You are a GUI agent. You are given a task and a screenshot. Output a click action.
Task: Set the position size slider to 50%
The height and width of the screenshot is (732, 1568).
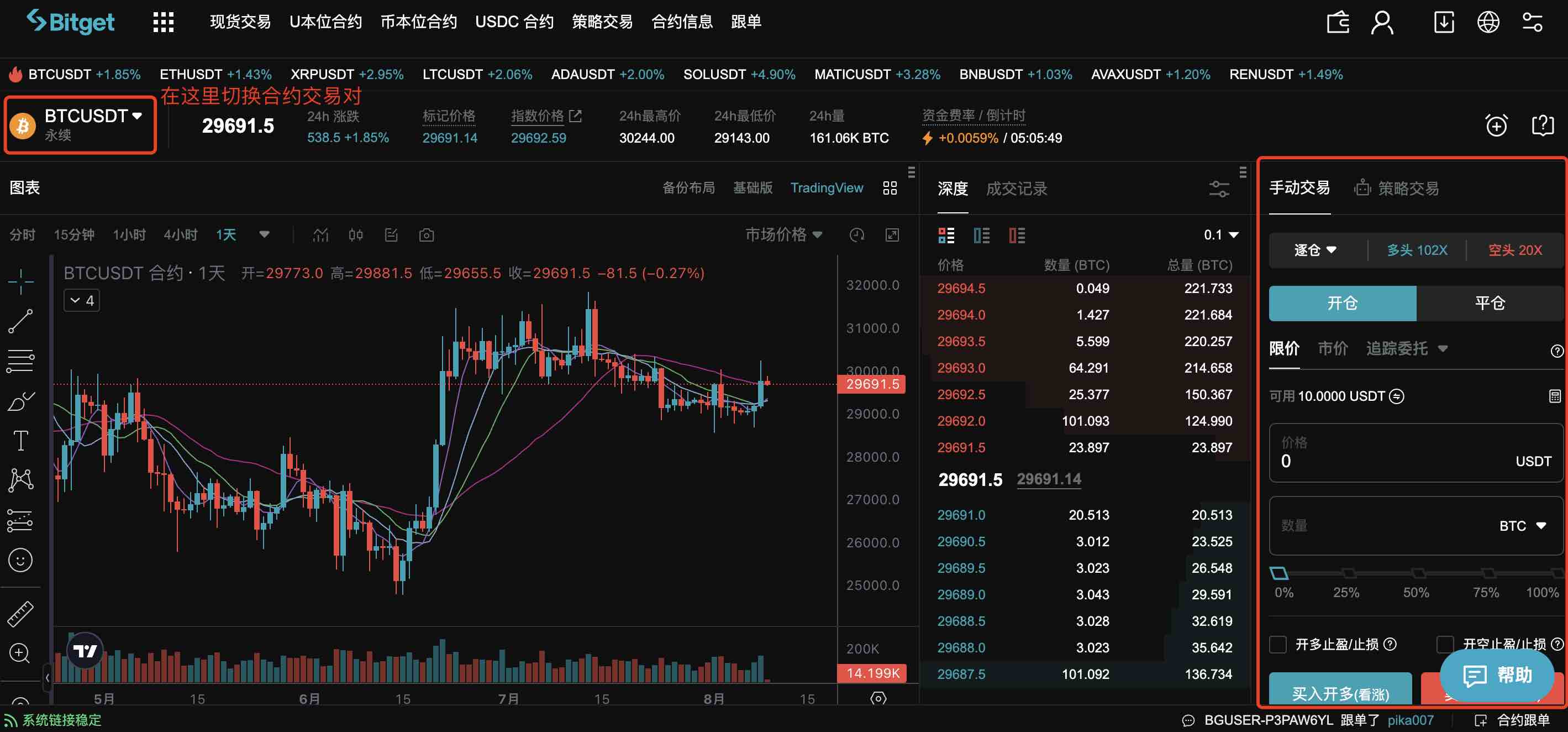point(1418,574)
